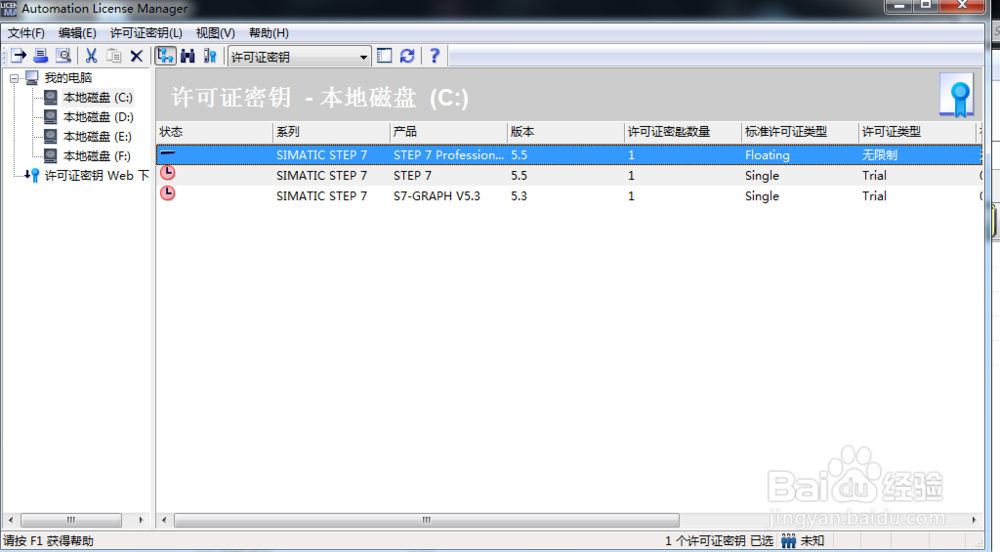Click the transfer license key arrow icon
This screenshot has width=1000, height=552.
18,56
